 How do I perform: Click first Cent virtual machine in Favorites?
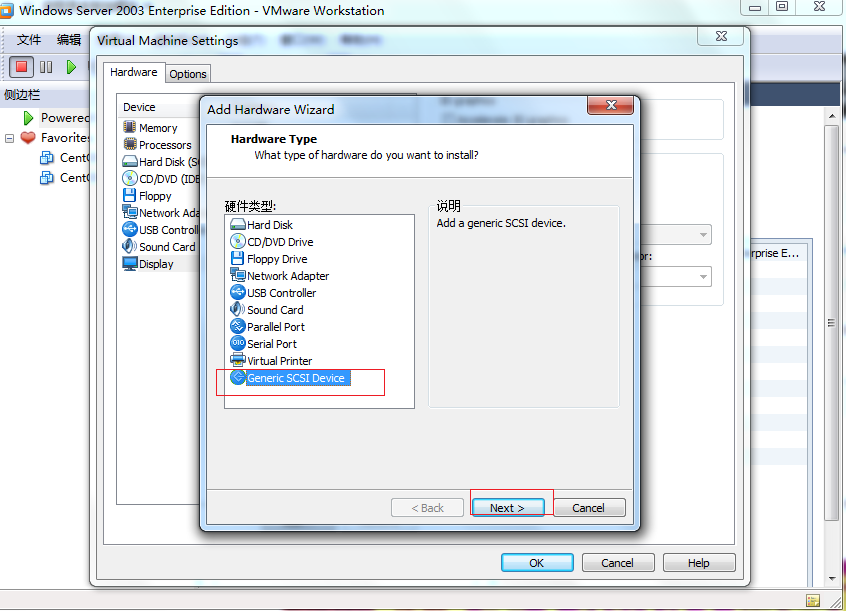67,158
